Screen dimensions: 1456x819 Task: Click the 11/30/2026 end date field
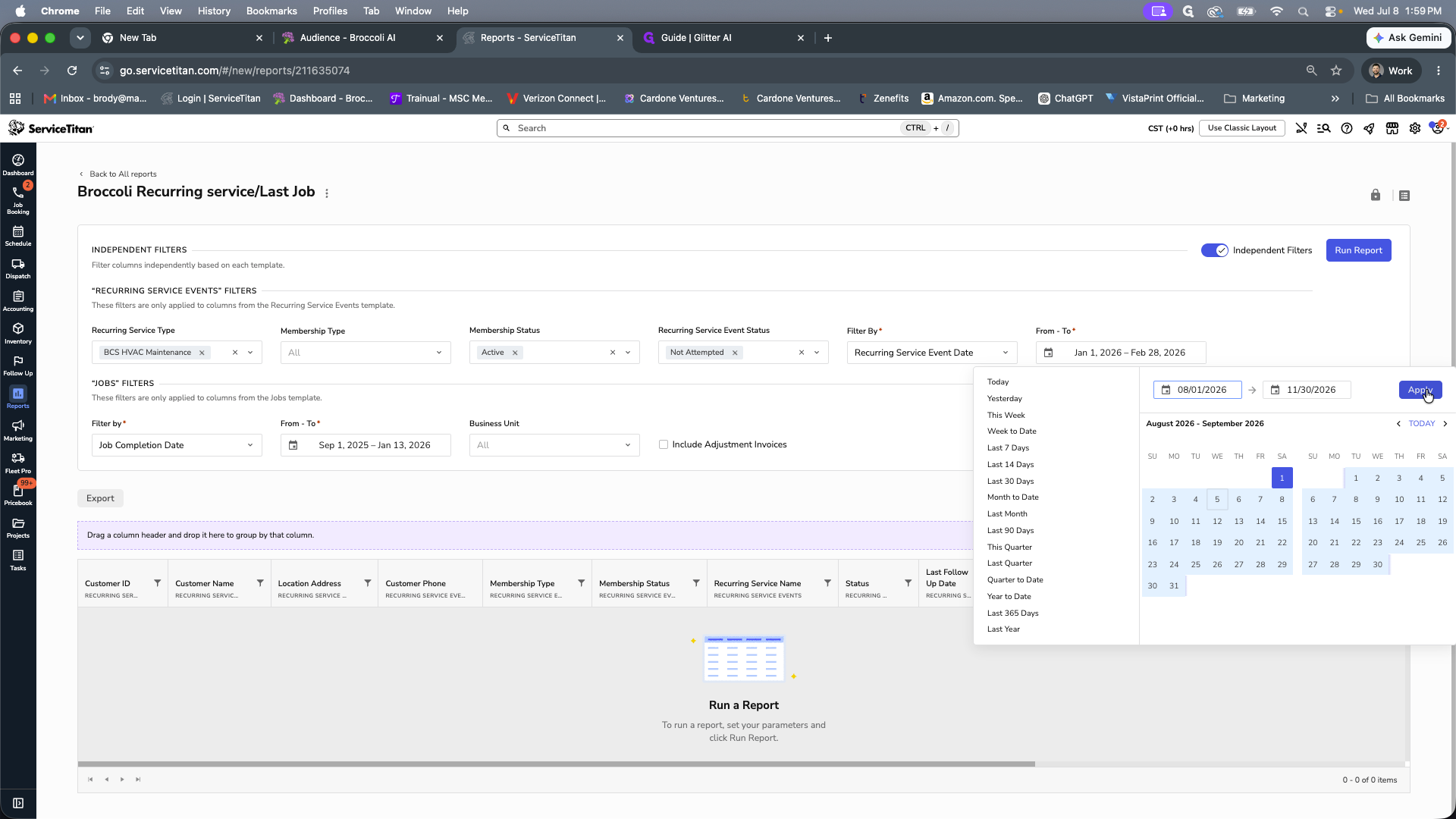click(x=1307, y=390)
